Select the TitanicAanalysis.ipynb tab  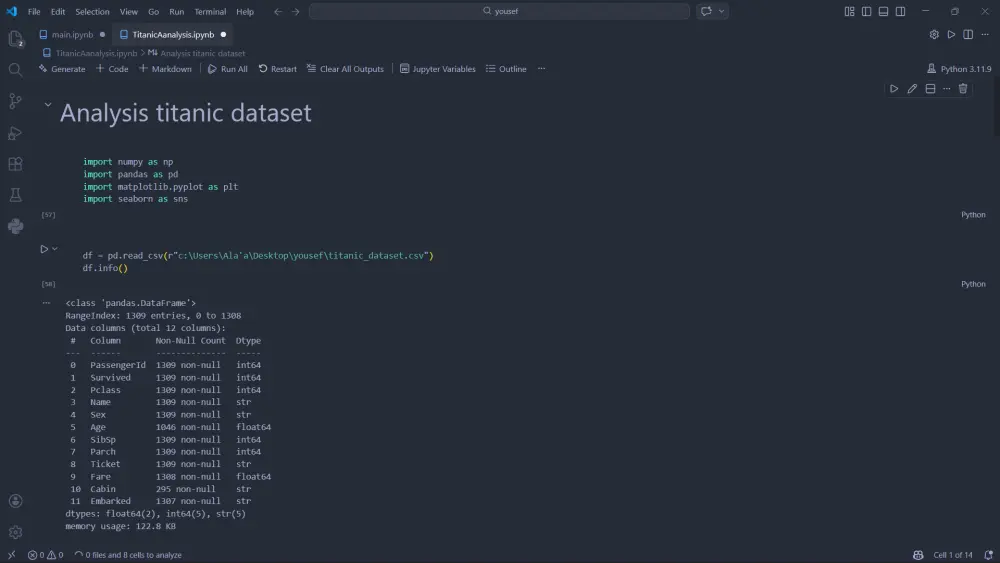point(173,34)
